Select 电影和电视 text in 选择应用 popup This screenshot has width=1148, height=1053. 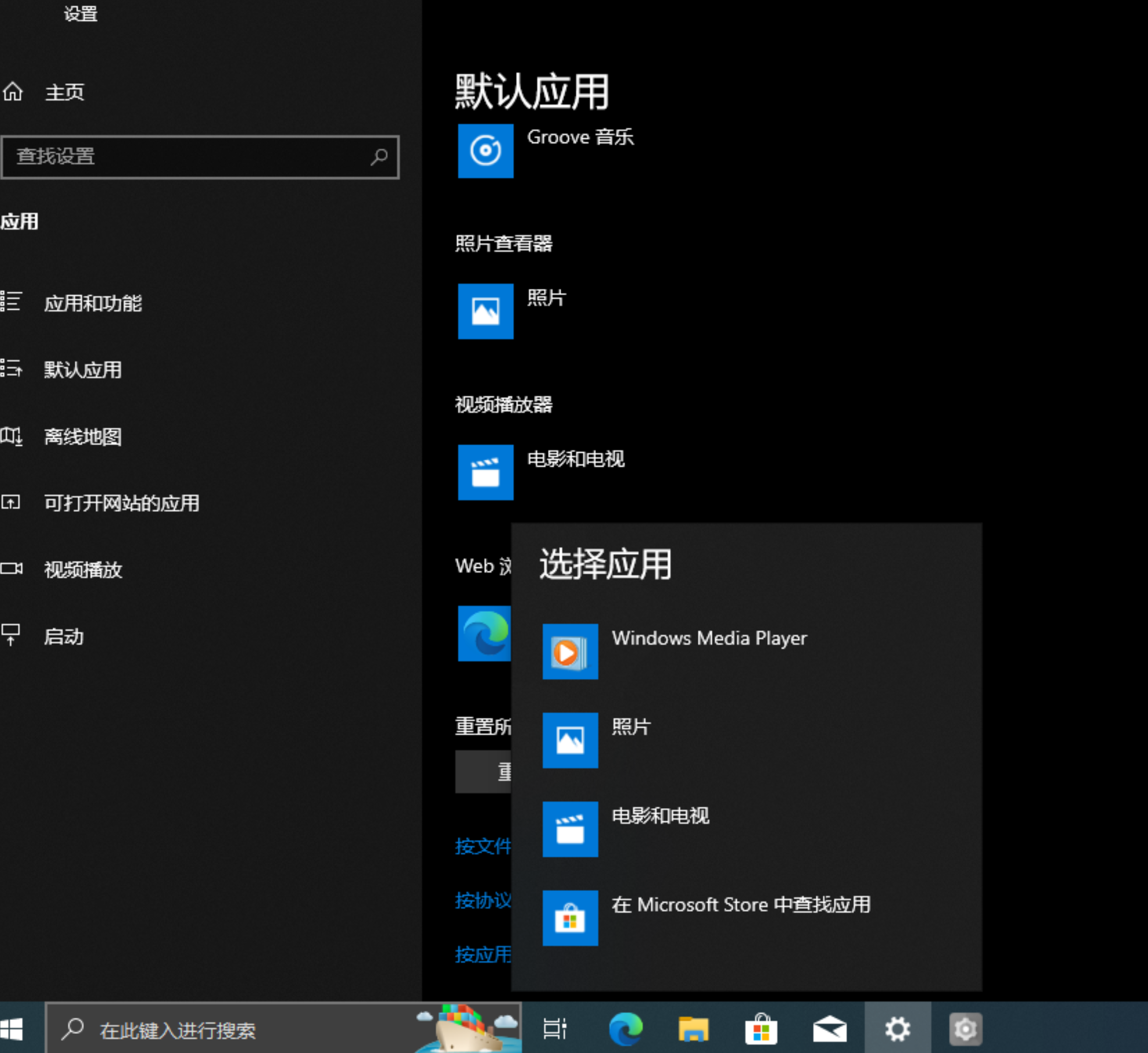pos(661,816)
